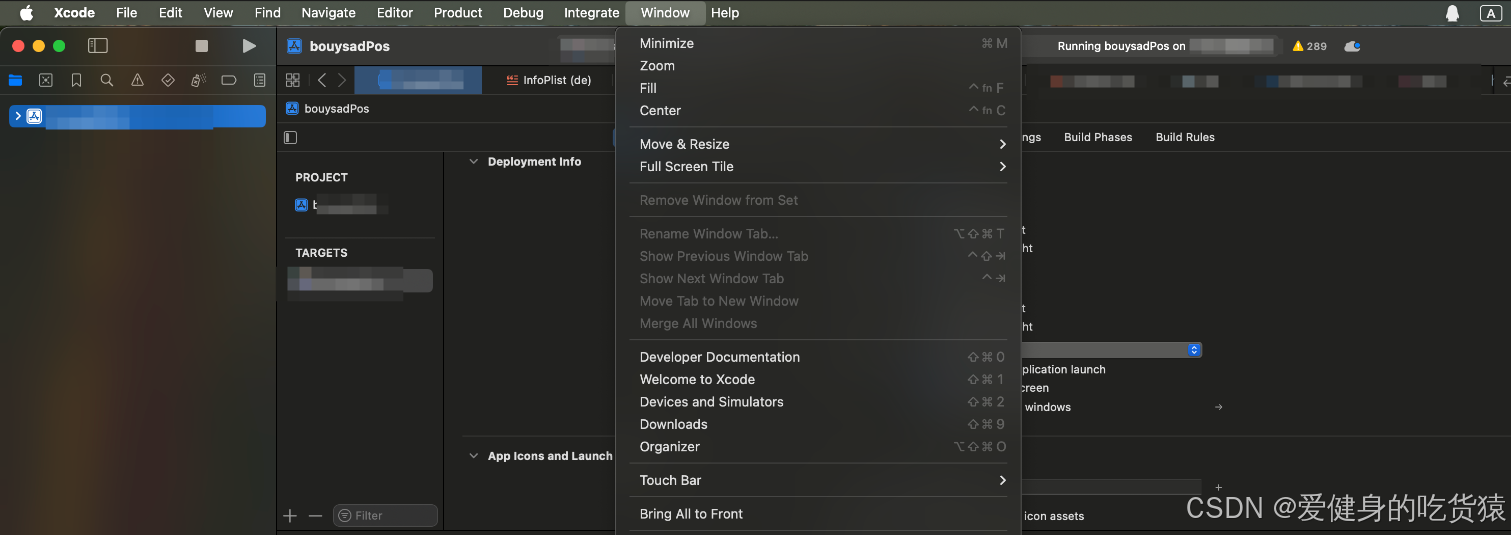Expand the project root disclosure chevron
1511x535 pixels.
point(18,116)
